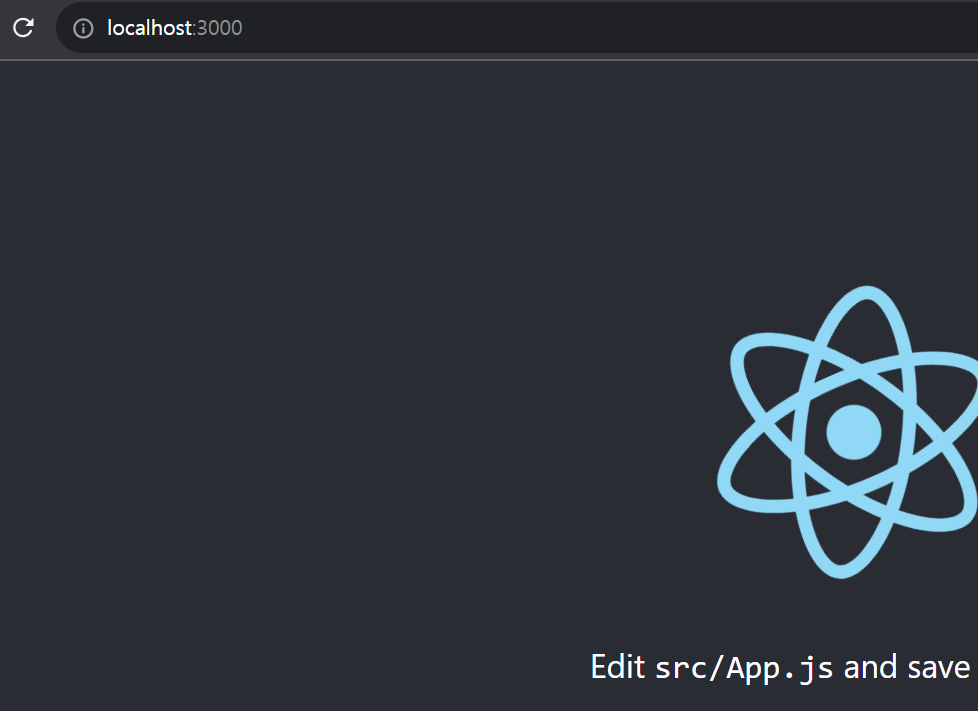View site information icon in address bar
Screen dimensions: 978x711
(x=83, y=28)
